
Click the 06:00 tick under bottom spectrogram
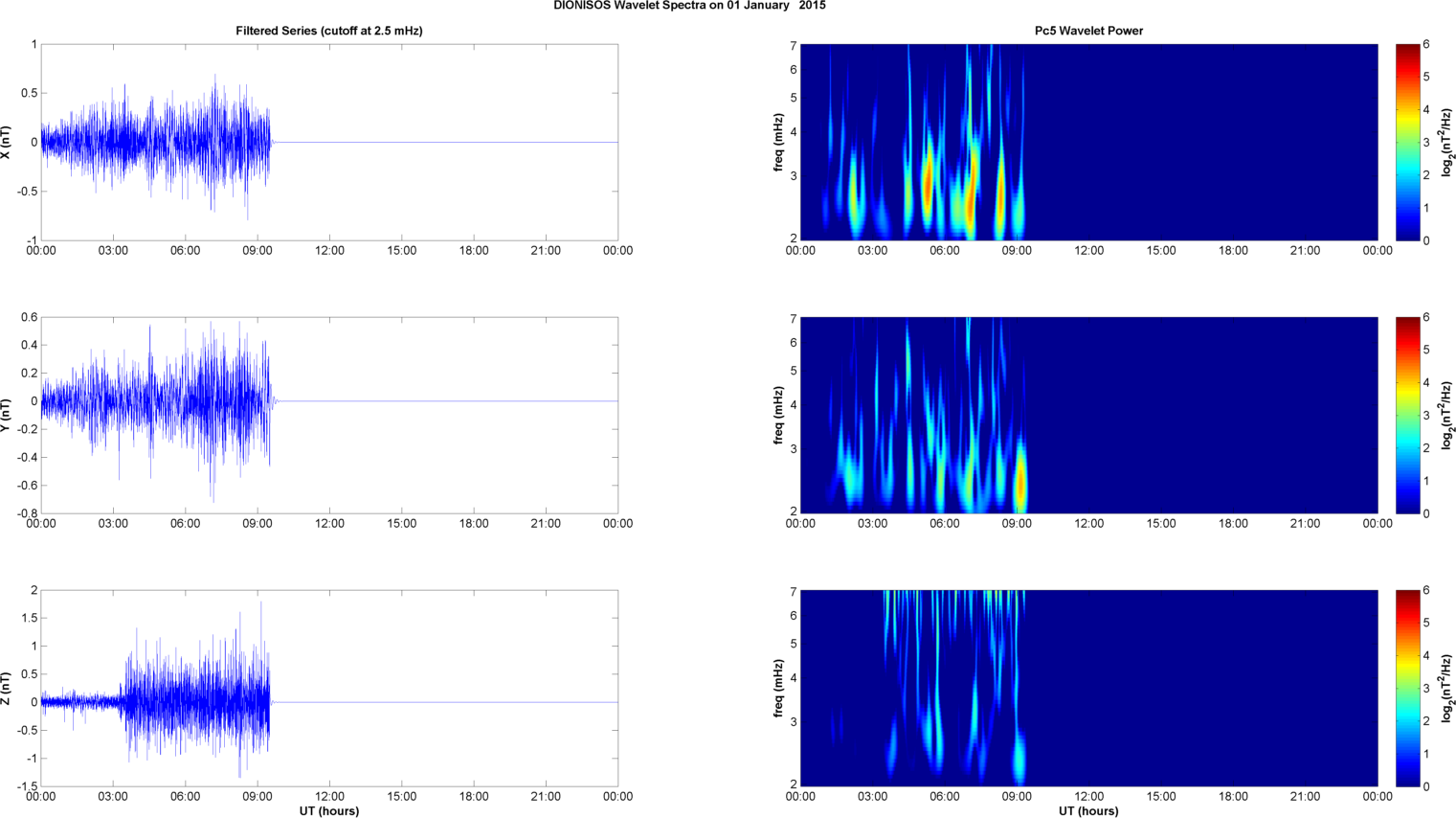(945, 797)
